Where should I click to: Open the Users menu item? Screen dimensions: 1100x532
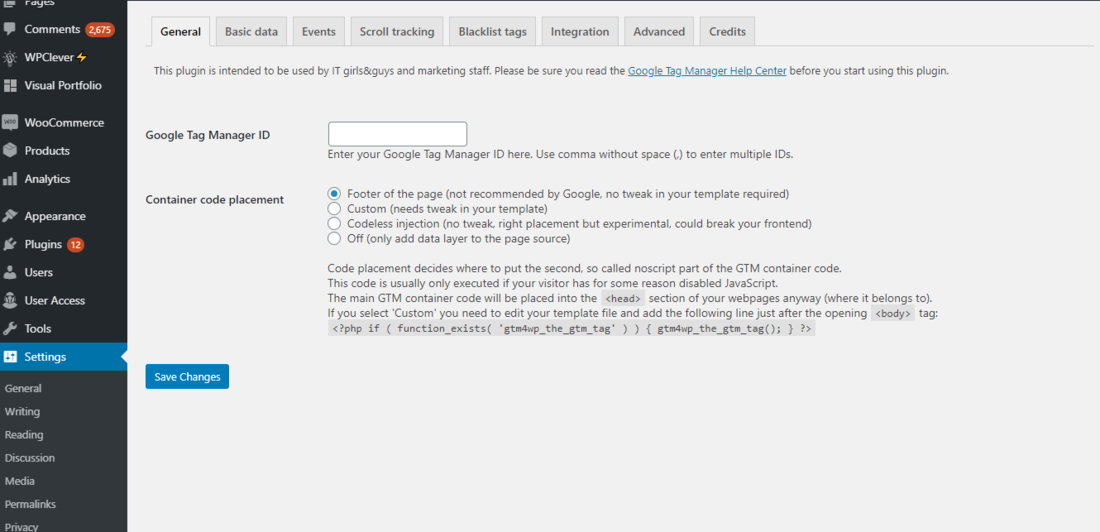[x=63, y=272]
